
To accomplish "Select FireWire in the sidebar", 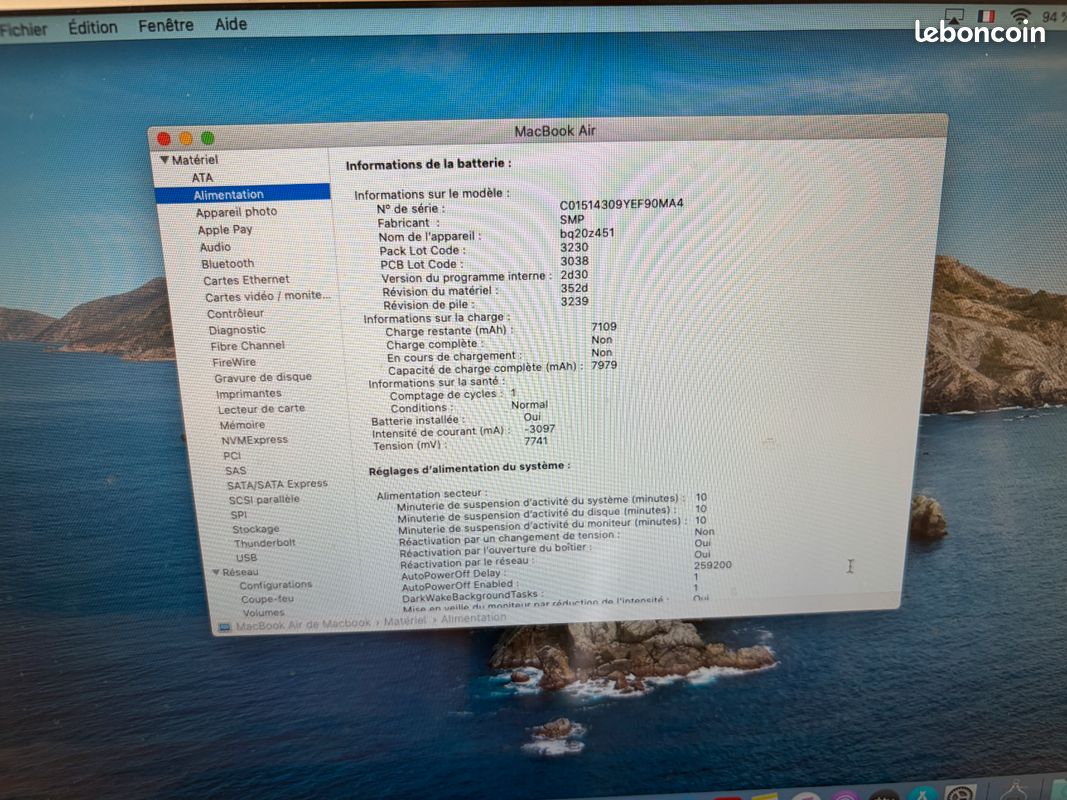I will [x=234, y=363].
